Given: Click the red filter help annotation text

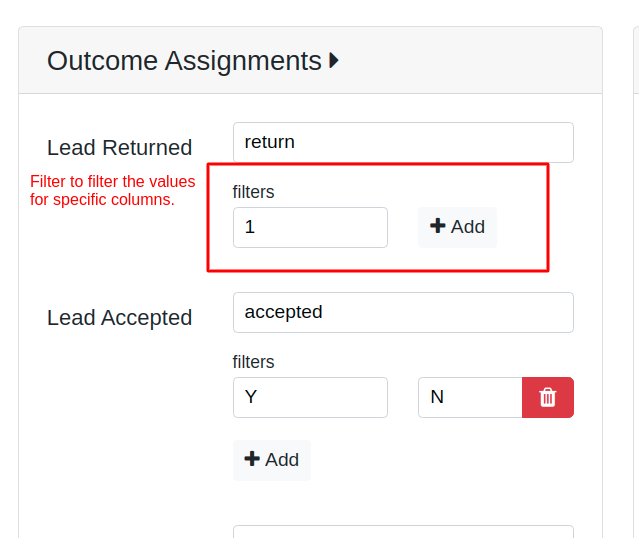Looking at the screenshot, I should tap(112, 190).
